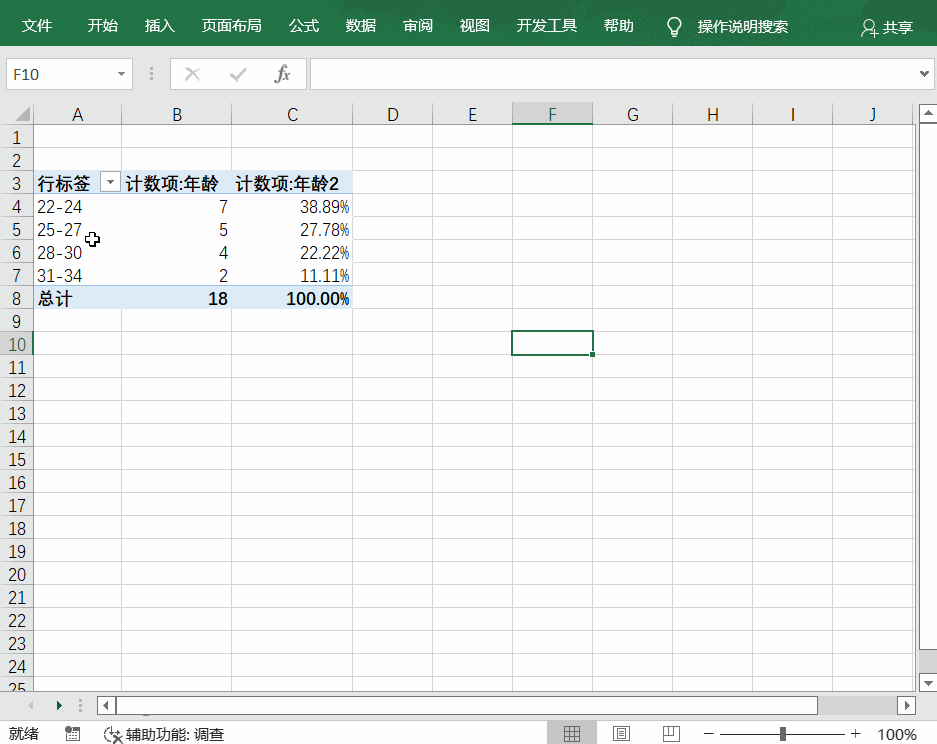937x744 pixels.
Task: Click the confirm checkmark formula button
Action: point(238,74)
